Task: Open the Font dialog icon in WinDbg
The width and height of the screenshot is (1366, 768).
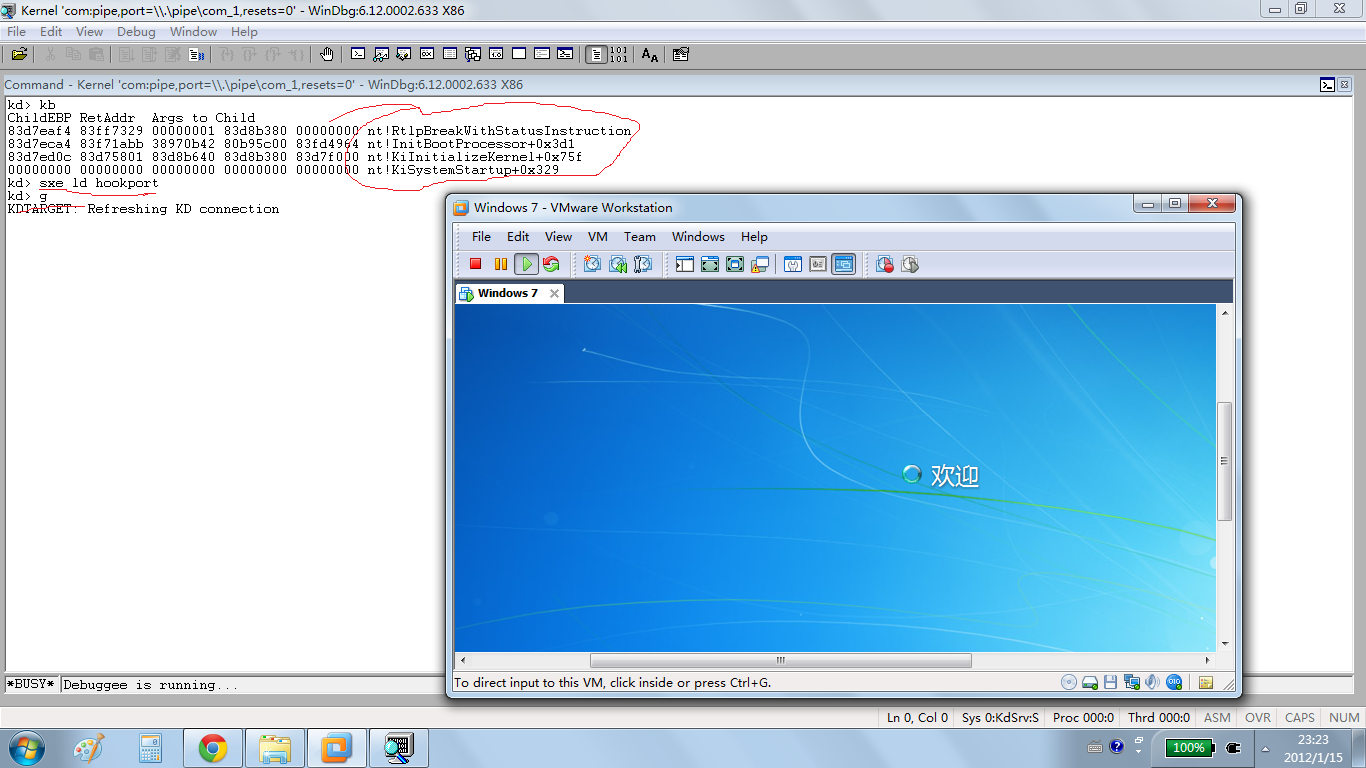Action: 650,54
